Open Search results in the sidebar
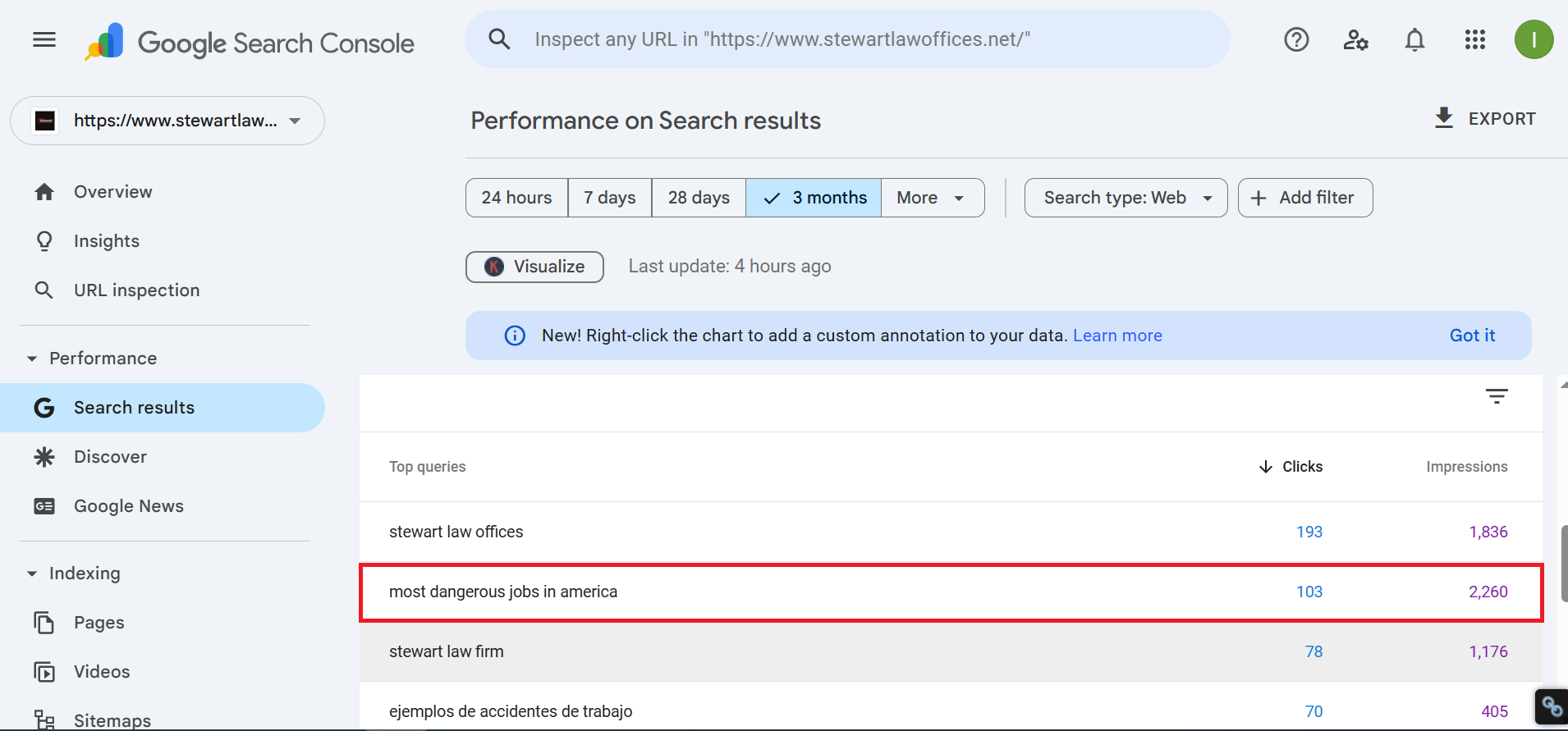Screen dimensions: 1568x731 pos(163,408)
